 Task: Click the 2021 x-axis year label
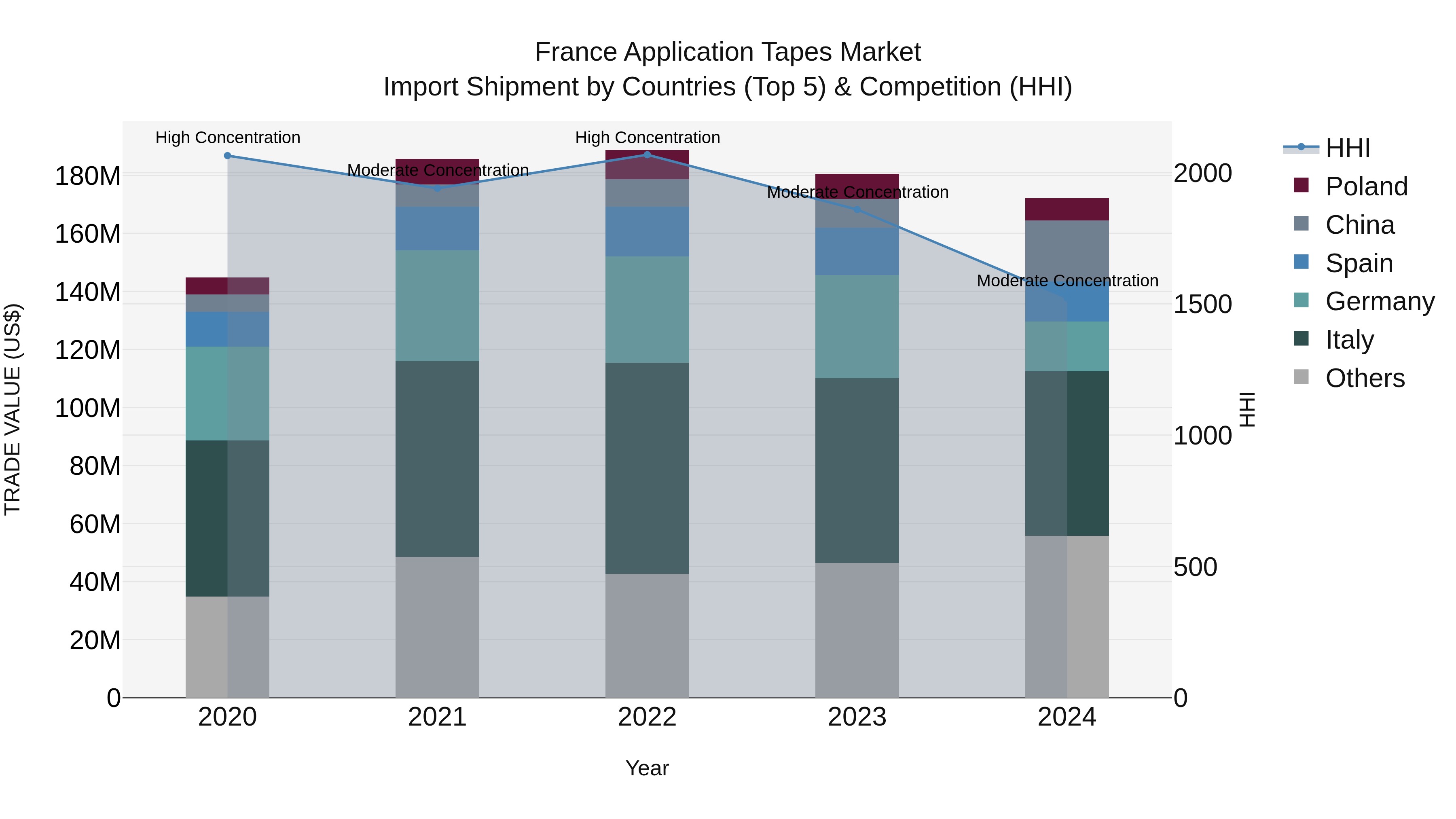click(x=438, y=717)
